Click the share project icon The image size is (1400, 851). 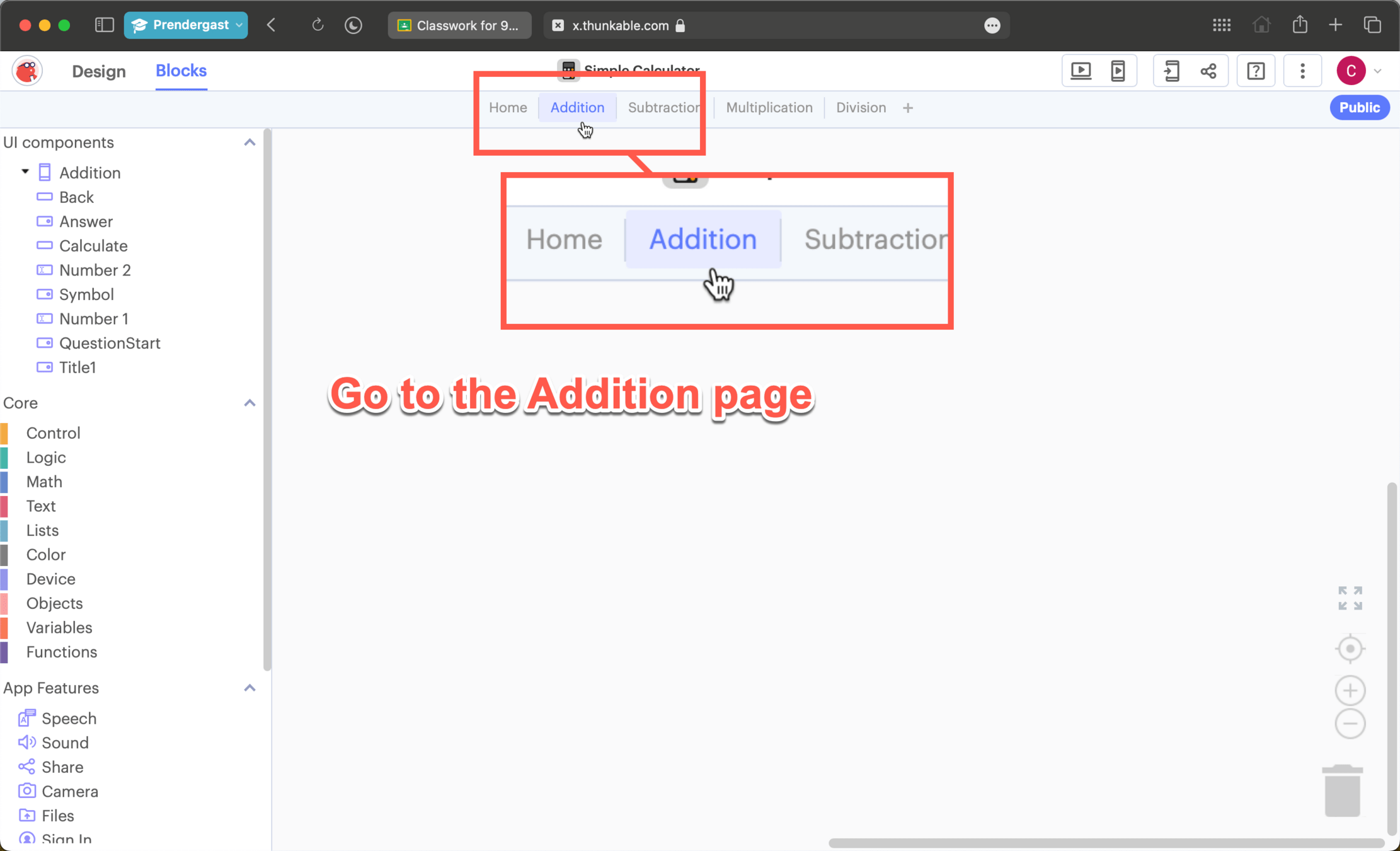point(1208,71)
